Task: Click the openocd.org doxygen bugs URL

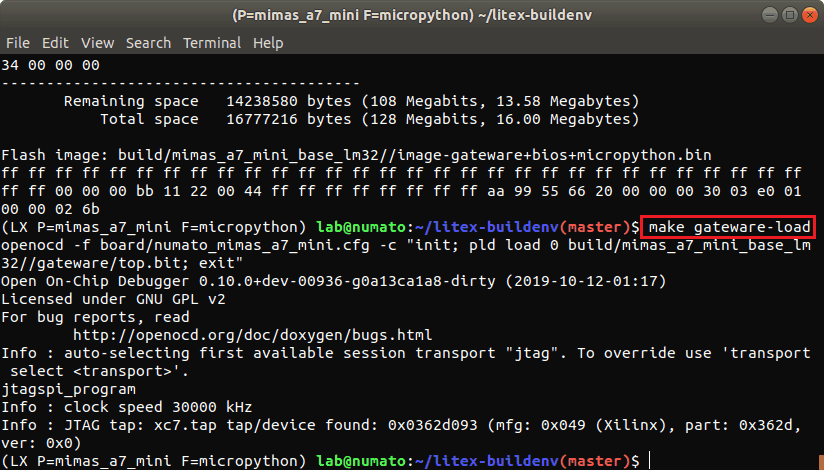Action: click(x=254, y=335)
